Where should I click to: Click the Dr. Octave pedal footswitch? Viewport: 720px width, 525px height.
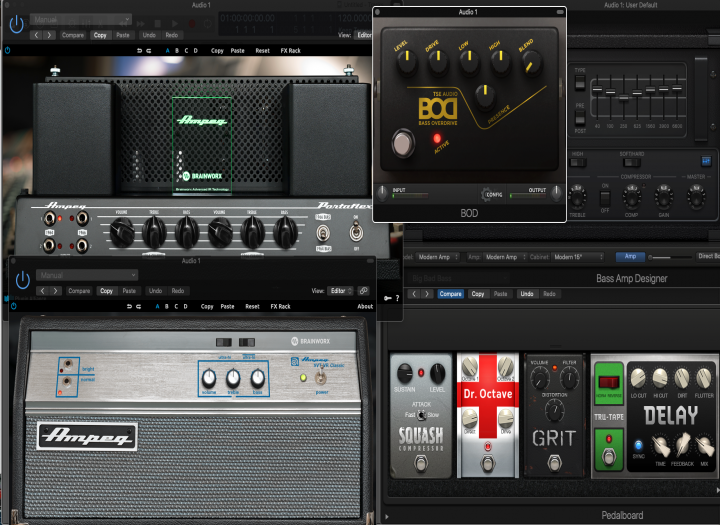coord(488,463)
